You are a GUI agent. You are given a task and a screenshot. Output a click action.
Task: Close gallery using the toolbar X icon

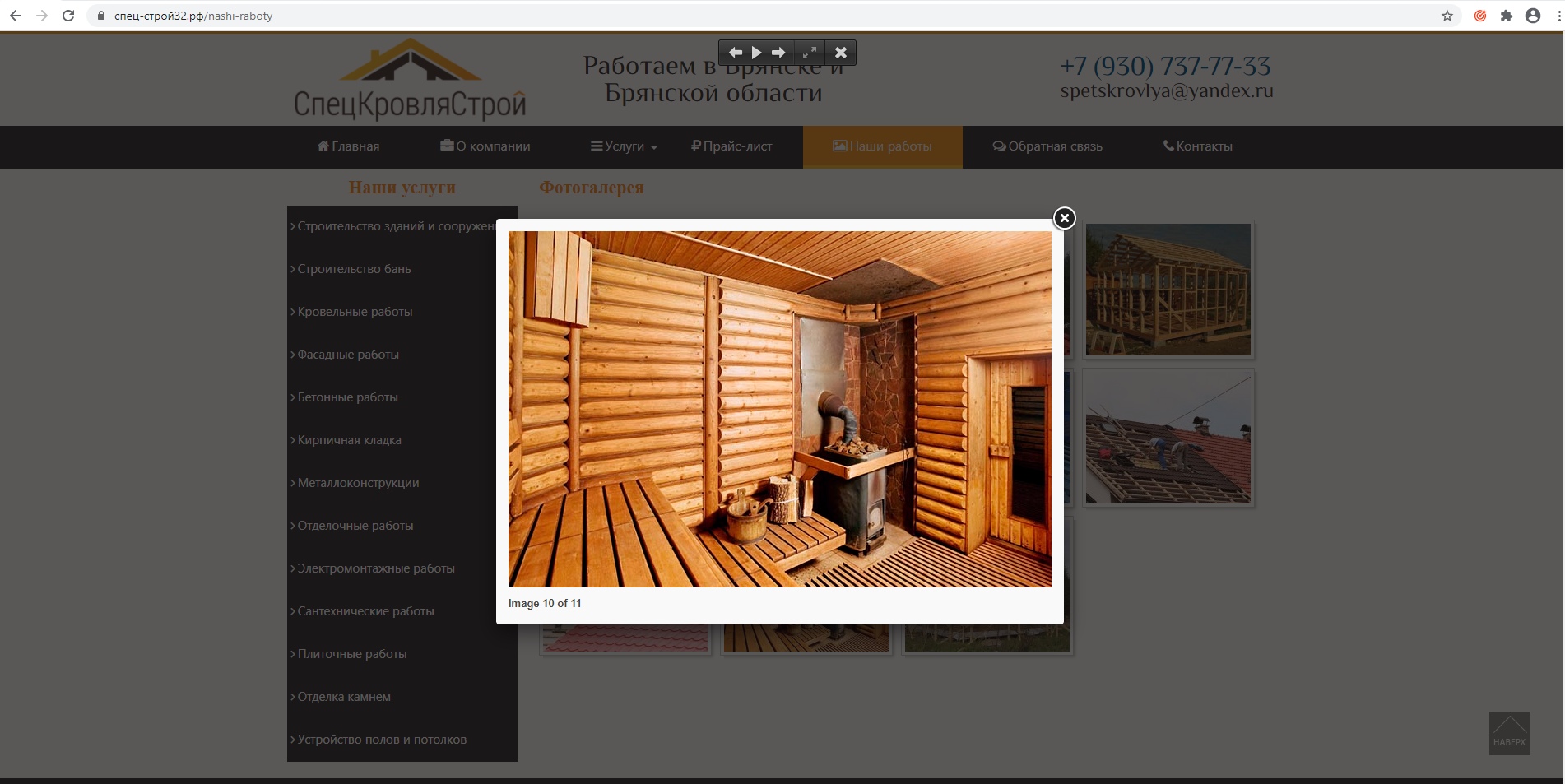click(840, 53)
